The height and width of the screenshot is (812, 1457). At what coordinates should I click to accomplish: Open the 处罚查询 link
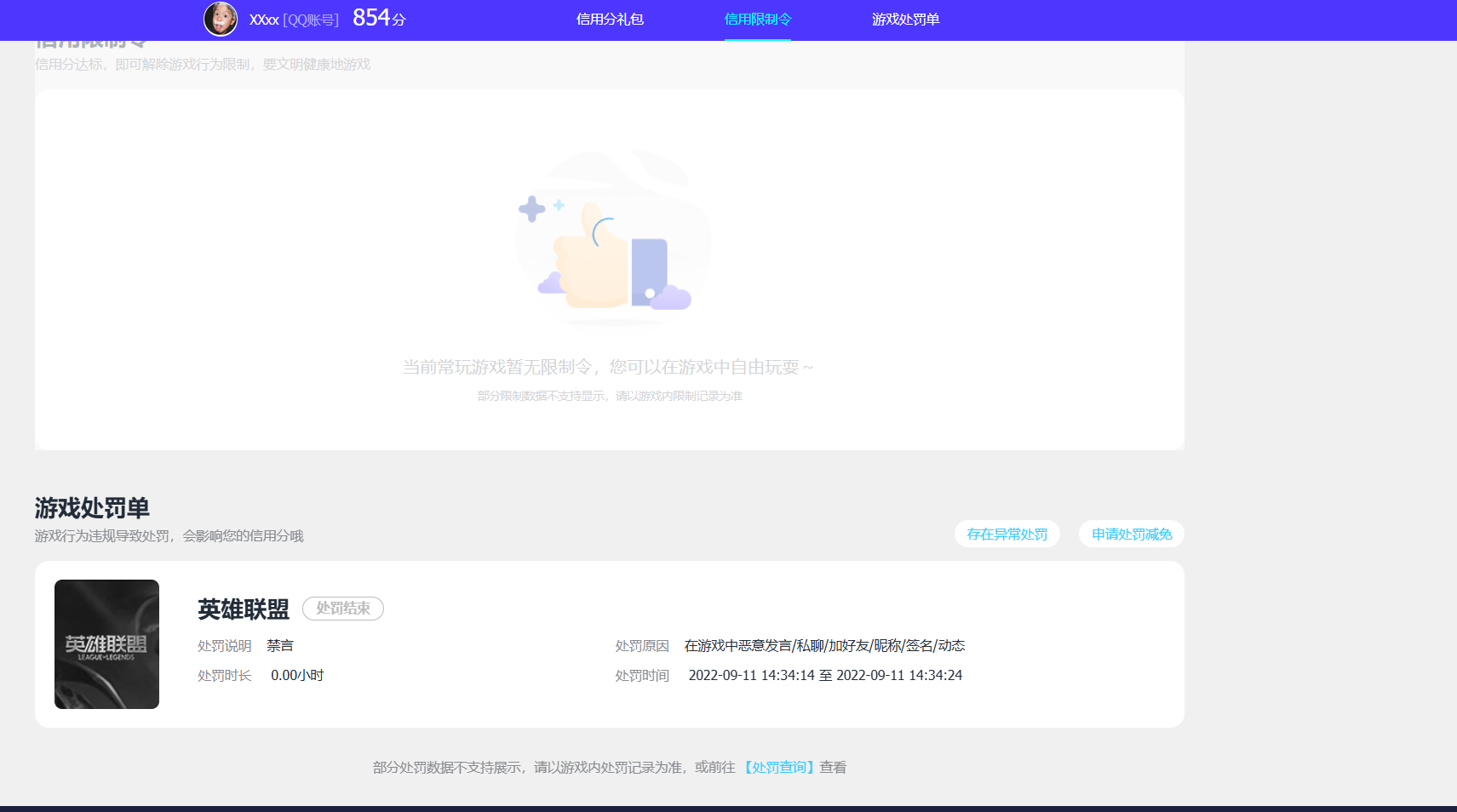click(x=779, y=767)
